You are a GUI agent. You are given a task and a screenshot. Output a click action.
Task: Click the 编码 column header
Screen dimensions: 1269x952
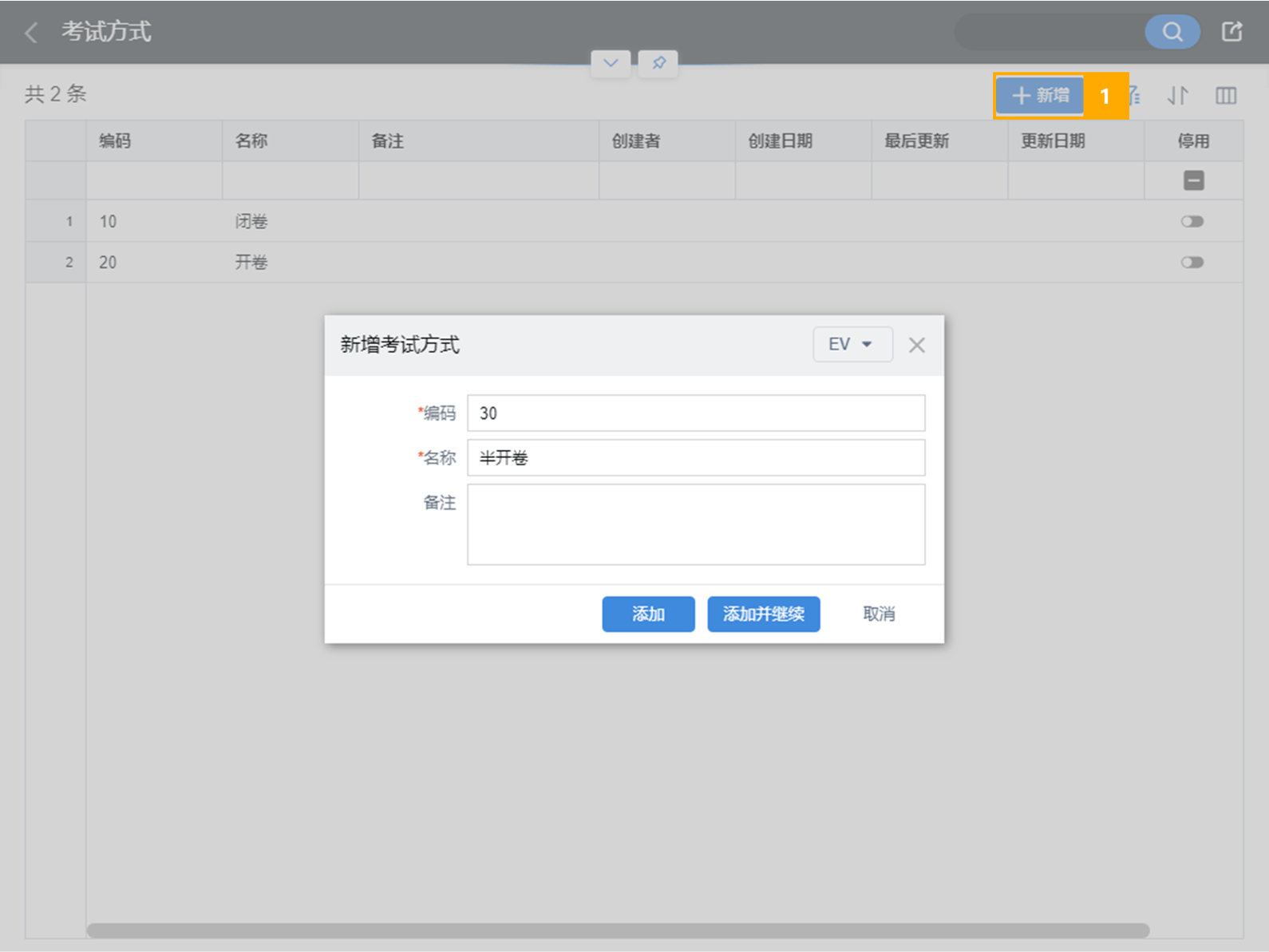click(x=154, y=141)
